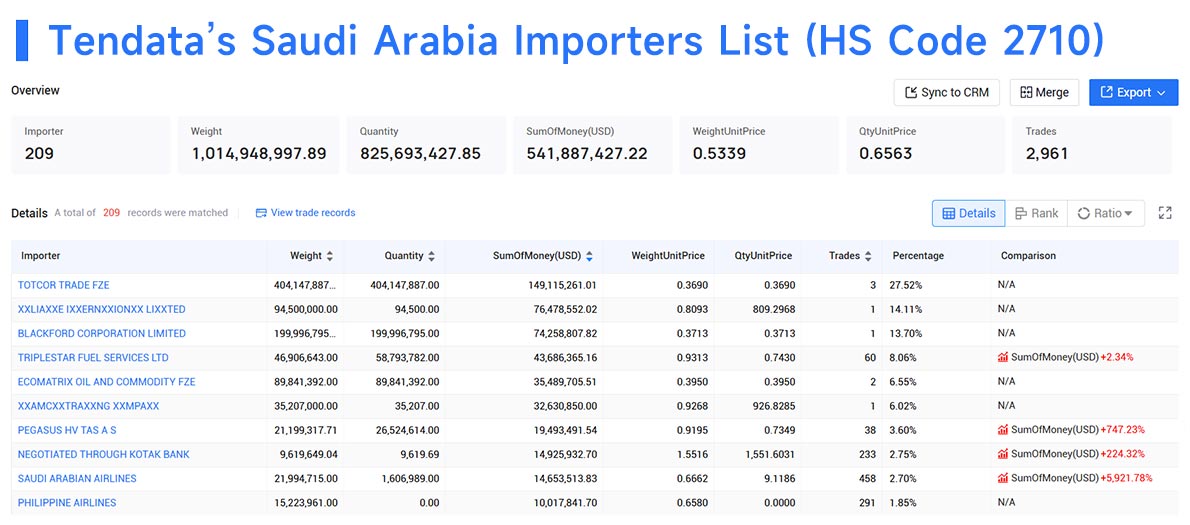Click the red 209 records matched count
Screen dimensions: 1190x525
click(x=112, y=213)
